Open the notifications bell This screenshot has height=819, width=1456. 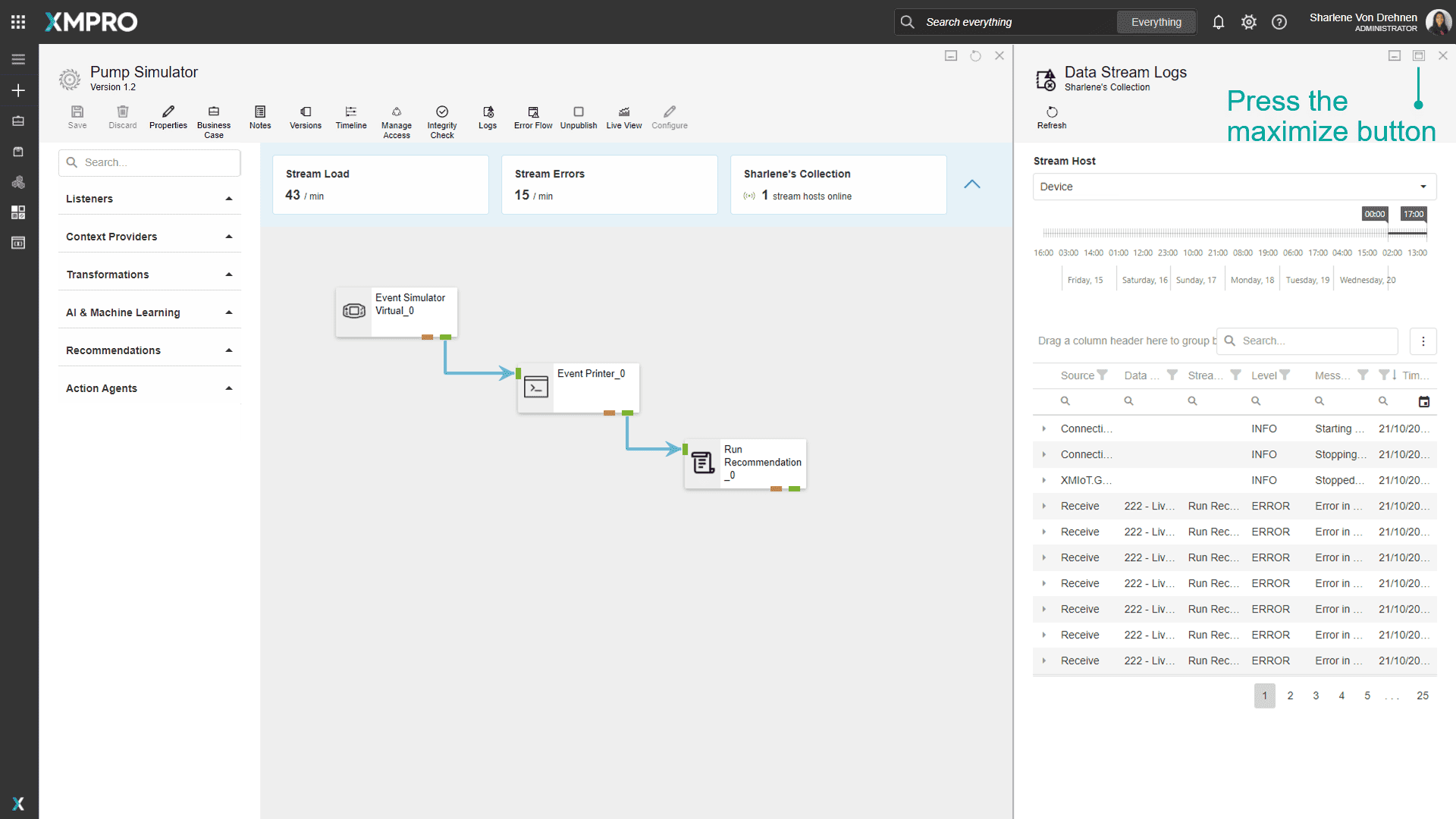1218,22
